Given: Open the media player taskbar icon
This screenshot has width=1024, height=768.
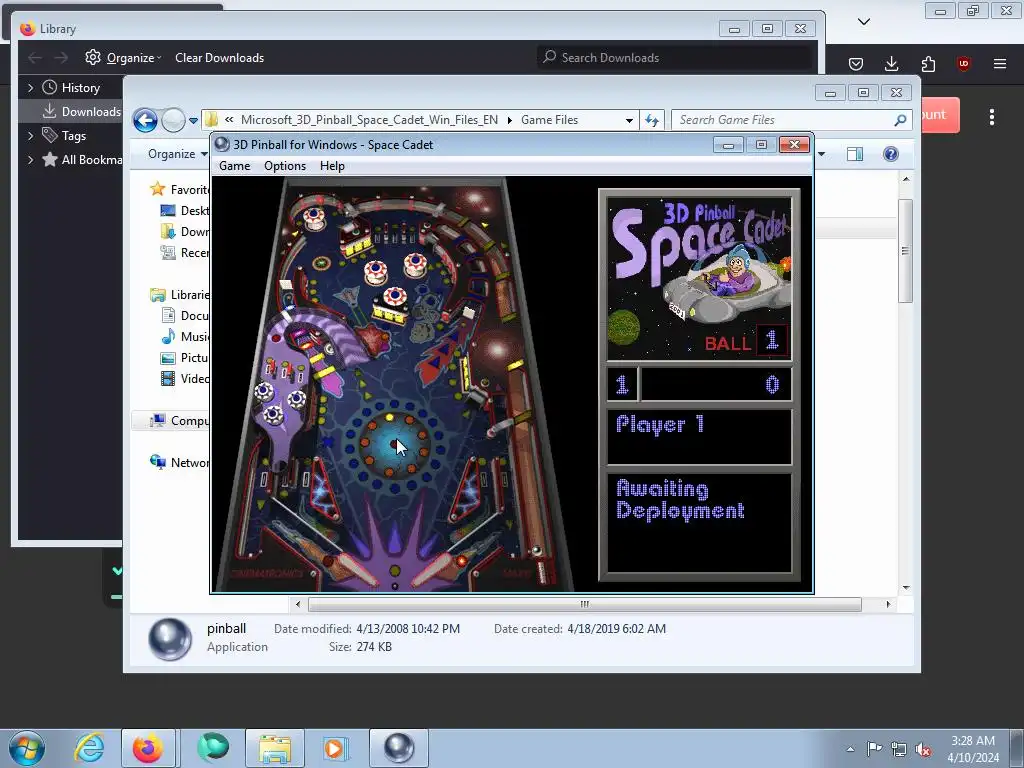Looking at the screenshot, I should pos(337,748).
